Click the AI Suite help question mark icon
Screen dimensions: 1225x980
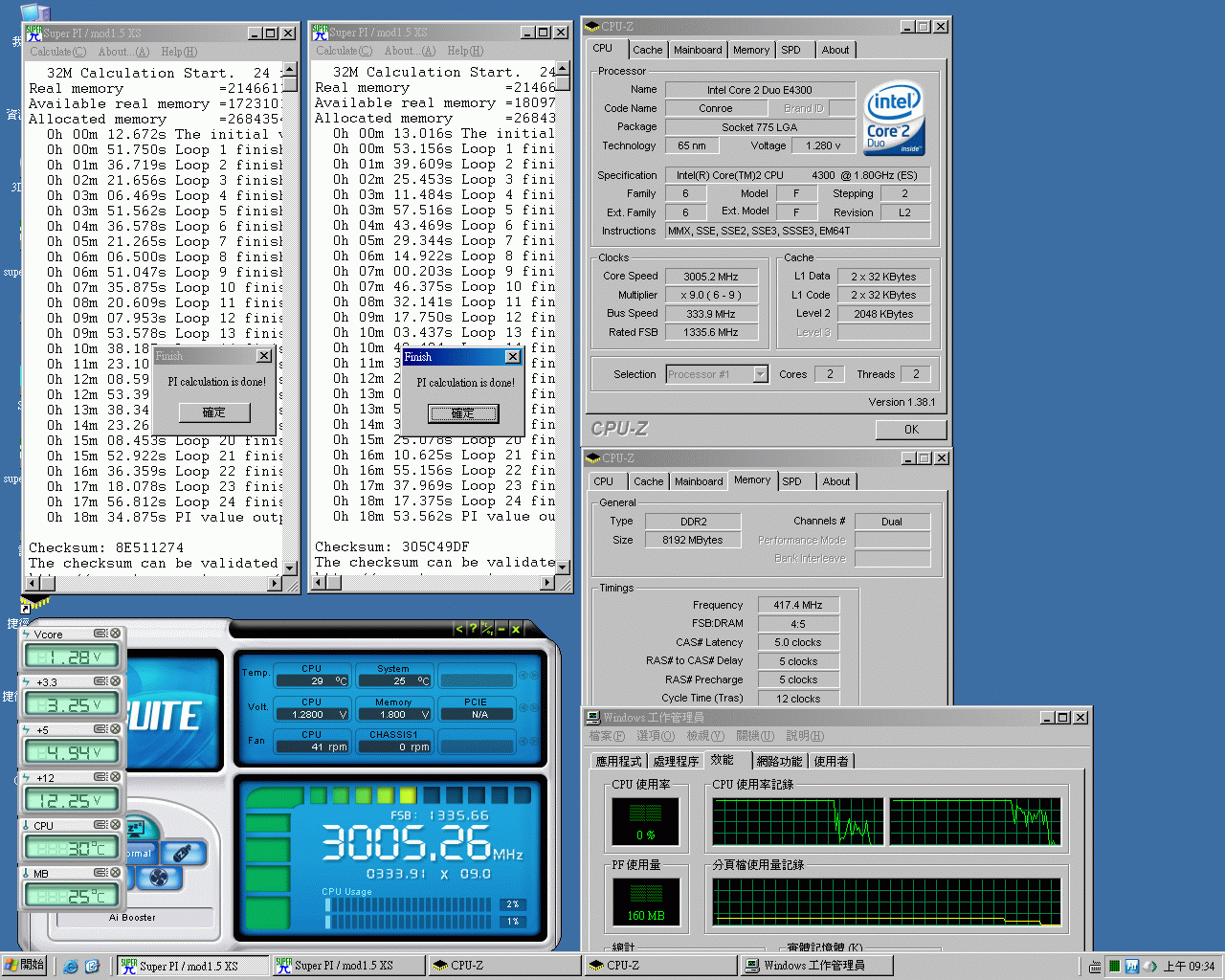pyautogui.click(x=473, y=629)
